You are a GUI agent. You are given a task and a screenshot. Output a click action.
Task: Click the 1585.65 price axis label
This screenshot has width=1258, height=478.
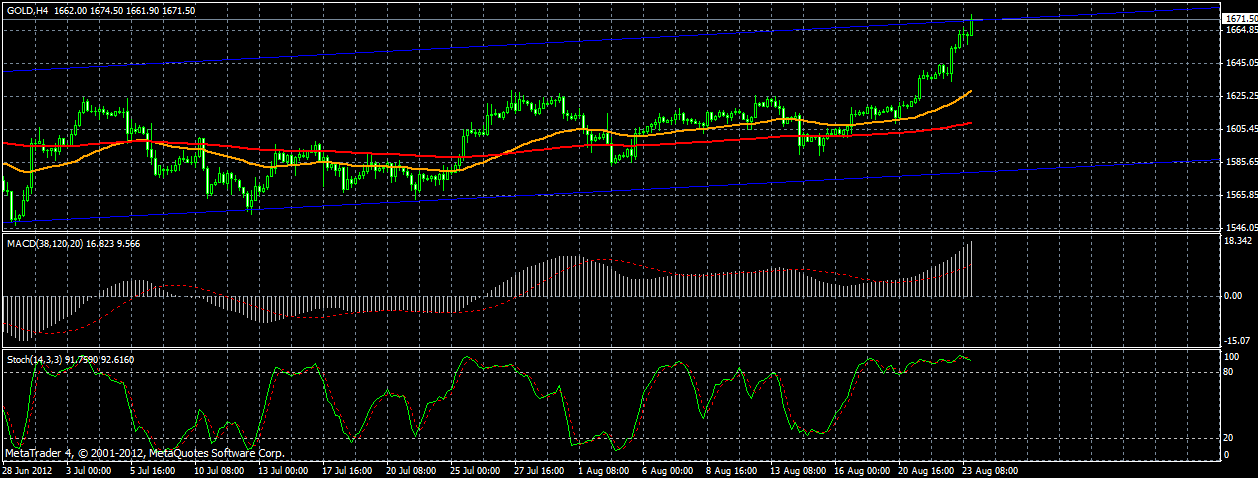(1240, 162)
